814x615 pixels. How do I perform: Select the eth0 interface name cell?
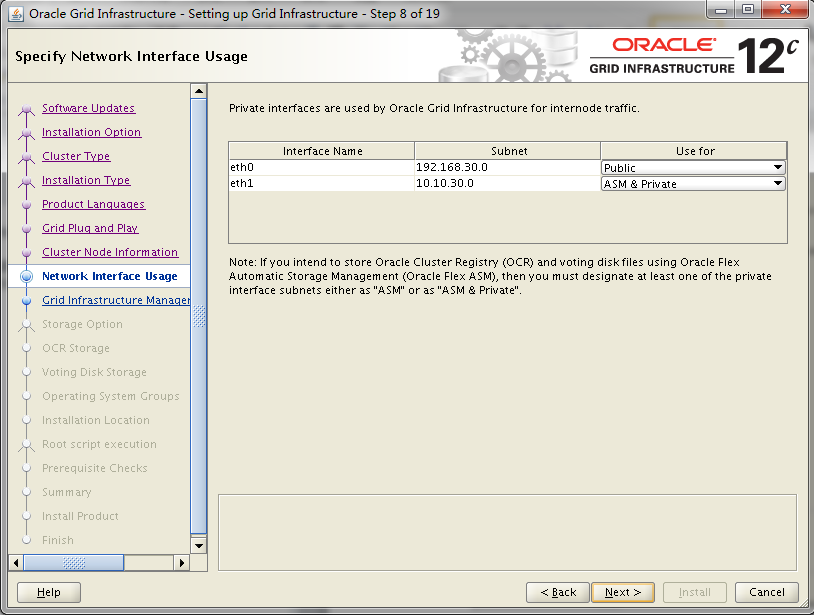[x=321, y=167]
